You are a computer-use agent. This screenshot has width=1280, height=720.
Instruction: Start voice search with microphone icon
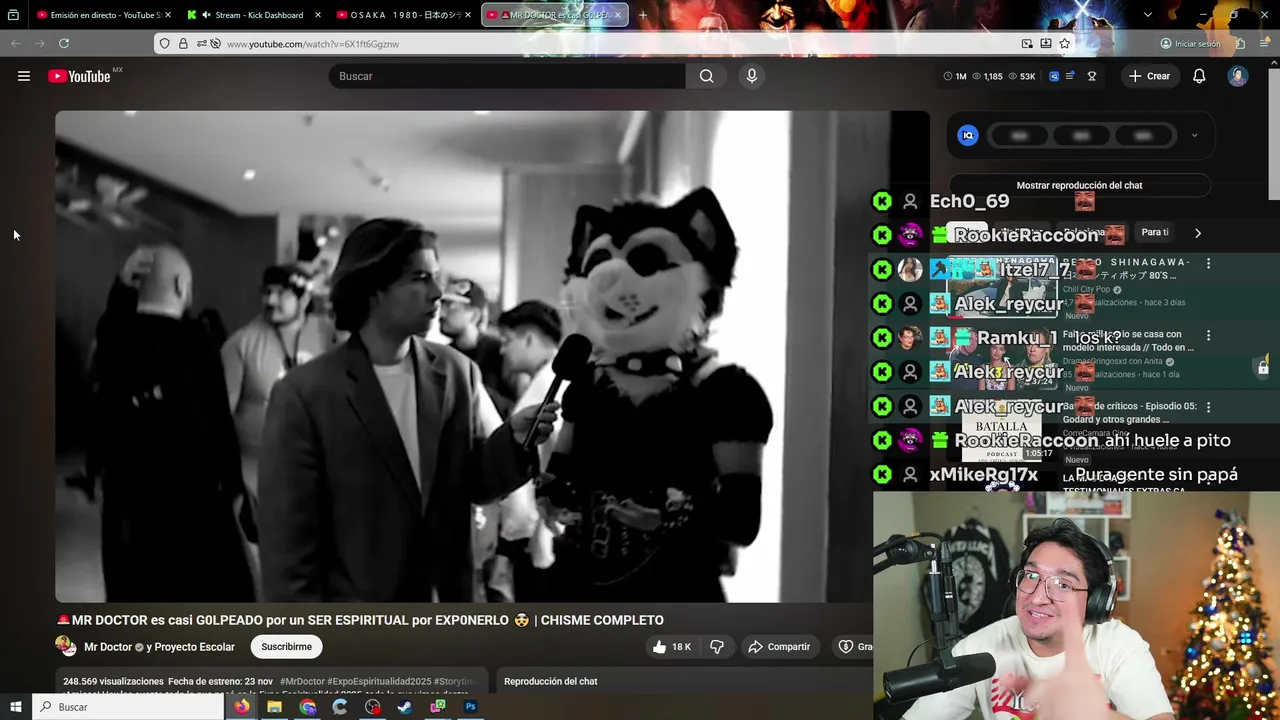point(752,76)
